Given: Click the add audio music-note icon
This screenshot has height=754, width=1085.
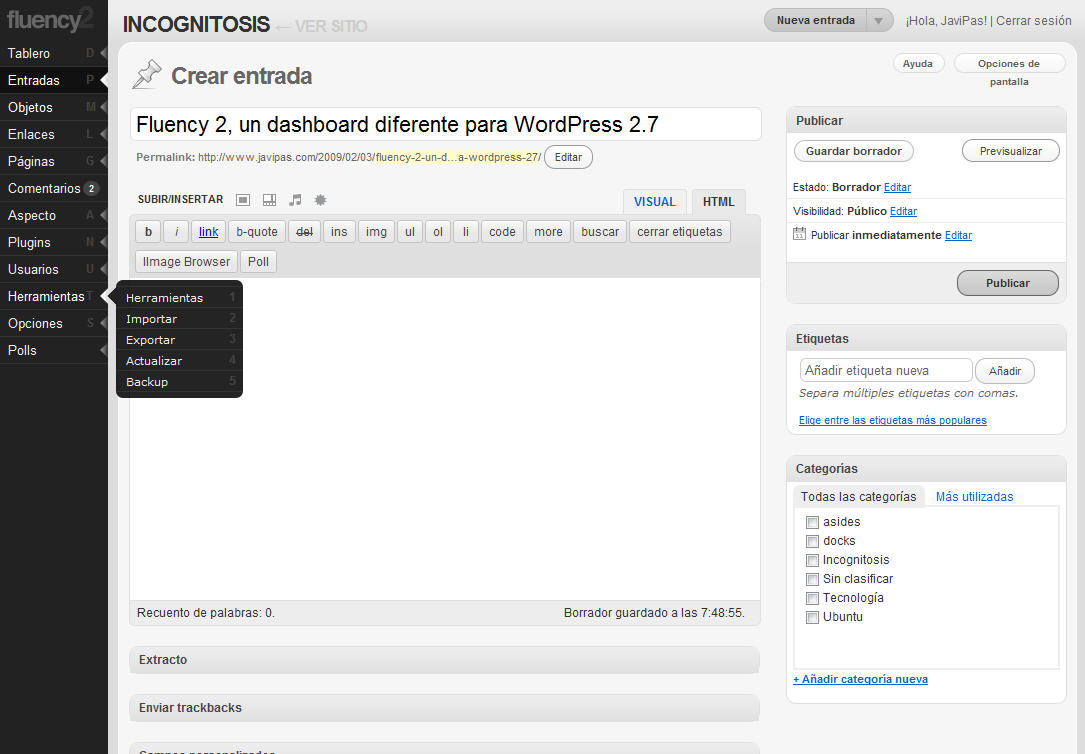Looking at the screenshot, I should click(295, 200).
